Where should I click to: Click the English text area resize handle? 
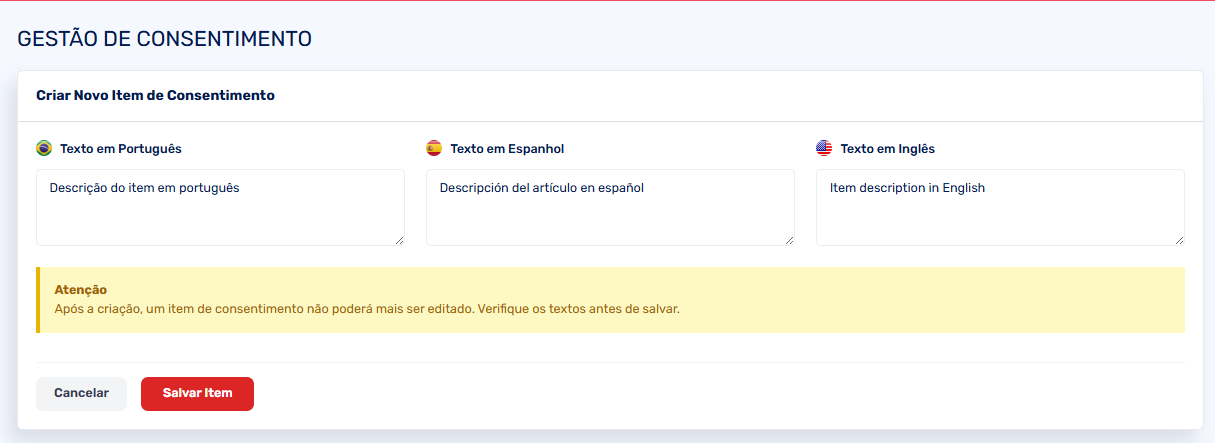[1179, 240]
